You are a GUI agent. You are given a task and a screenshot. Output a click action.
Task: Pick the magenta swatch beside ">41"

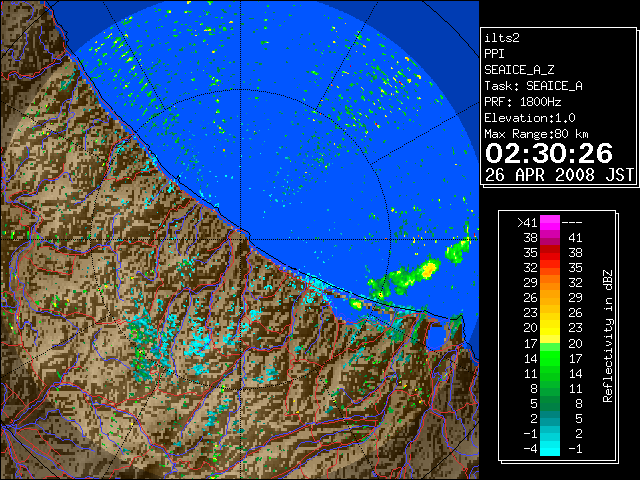pyautogui.click(x=550, y=223)
